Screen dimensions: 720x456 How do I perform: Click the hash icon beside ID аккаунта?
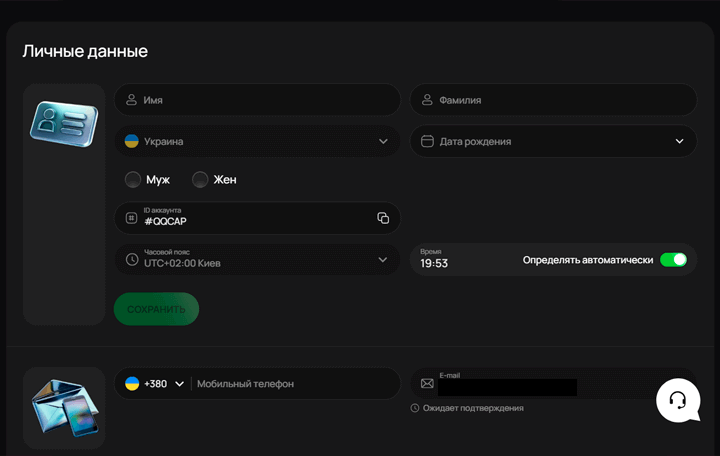coord(131,218)
